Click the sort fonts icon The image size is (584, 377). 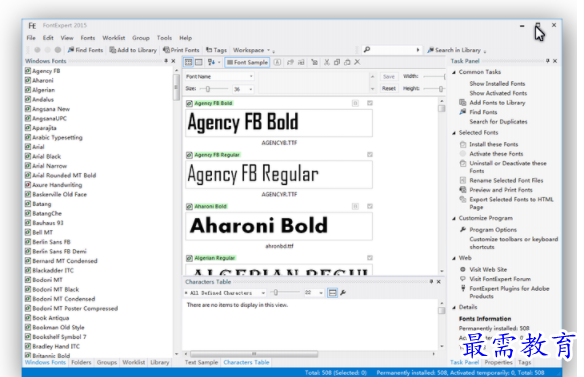(x=212, y=62)
